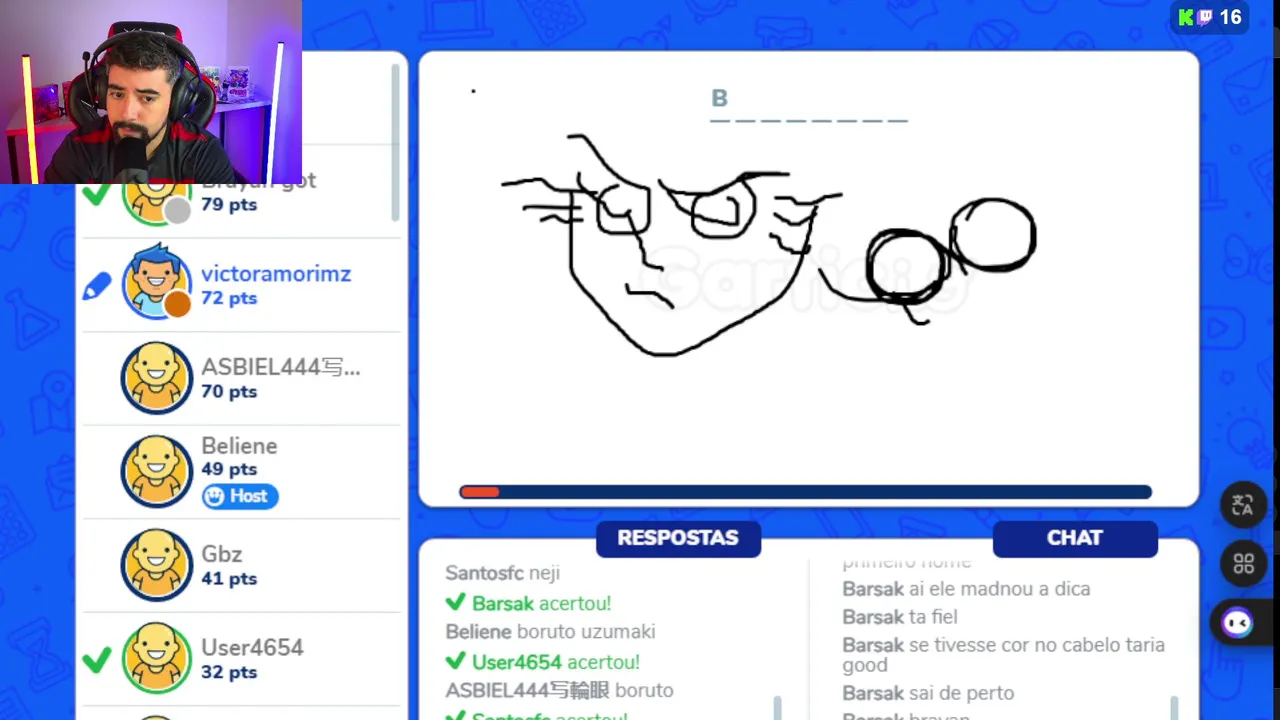
Task: Click answer 'Santosfc neji'
Action: (503, 573)
